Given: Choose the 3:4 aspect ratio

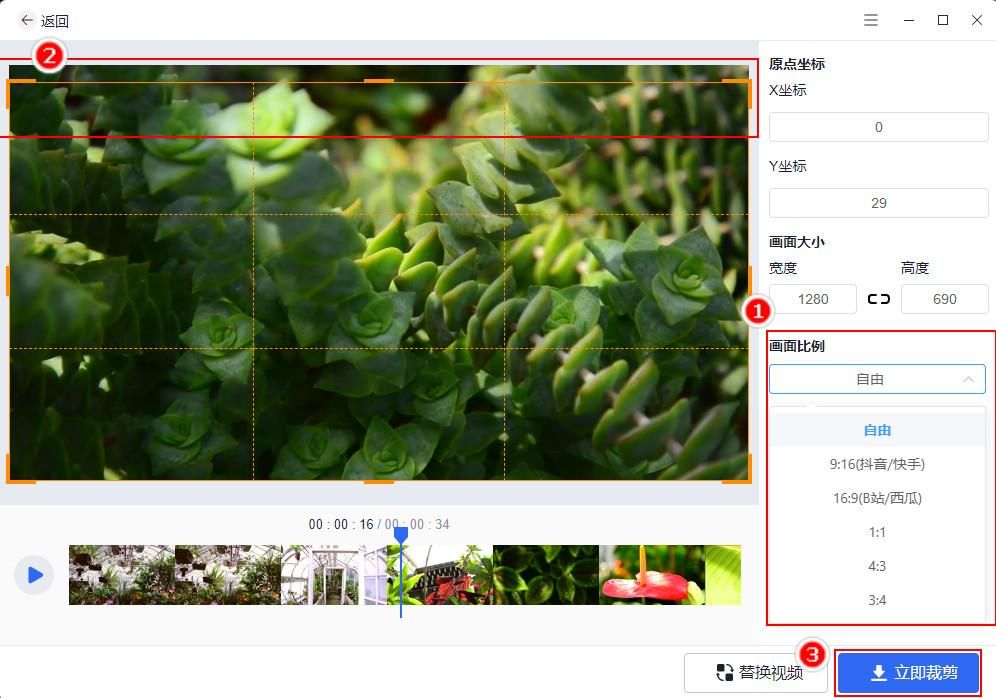Looking at the screenshot, I should click(877, 600).
